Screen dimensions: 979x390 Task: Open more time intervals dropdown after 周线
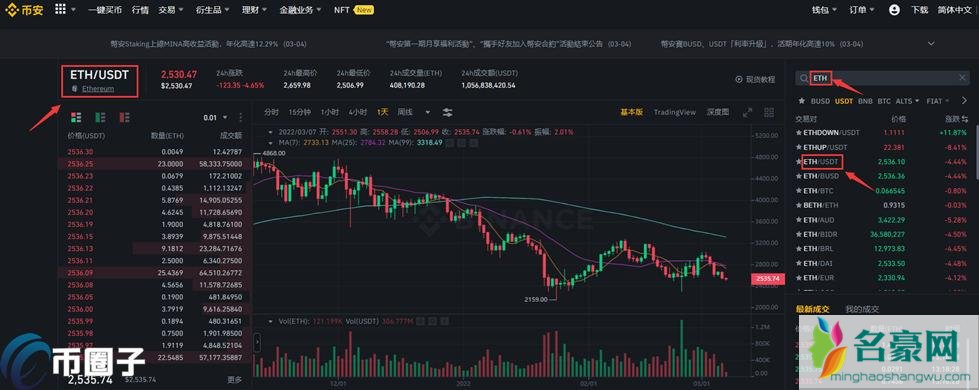[428, 112]
